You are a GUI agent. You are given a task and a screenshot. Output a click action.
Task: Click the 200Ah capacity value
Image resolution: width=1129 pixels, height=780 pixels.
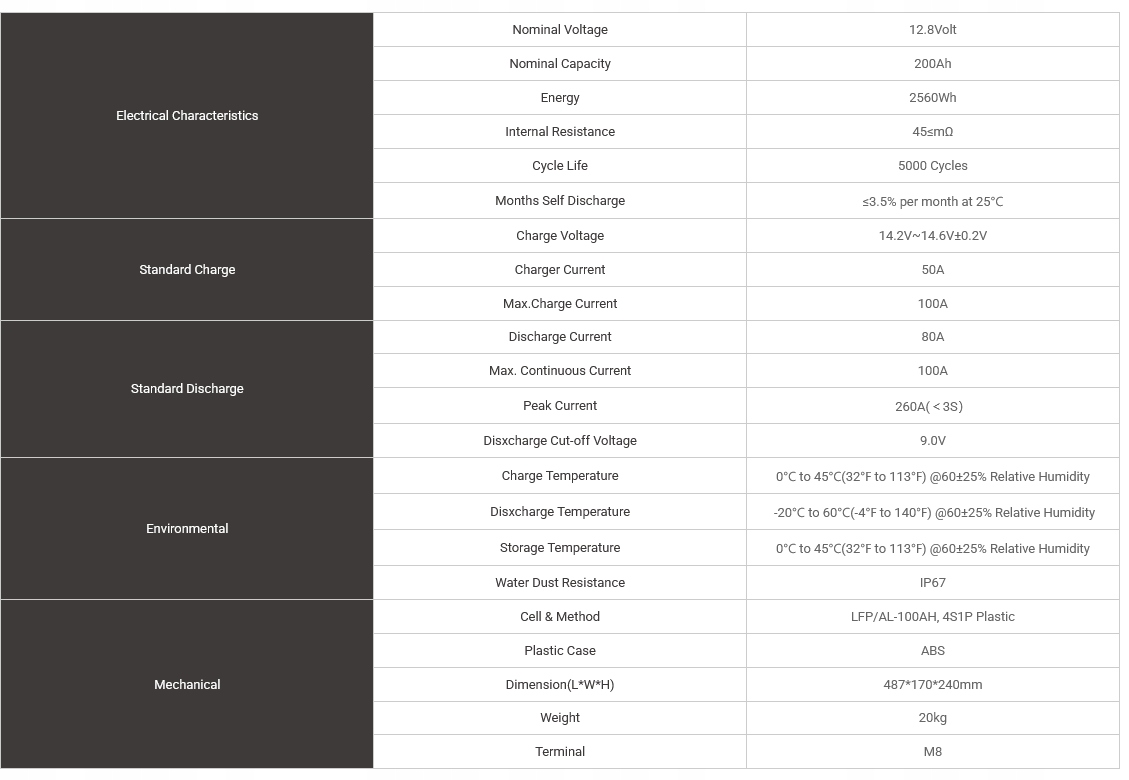pyautogui.click(x=932, y=64)
